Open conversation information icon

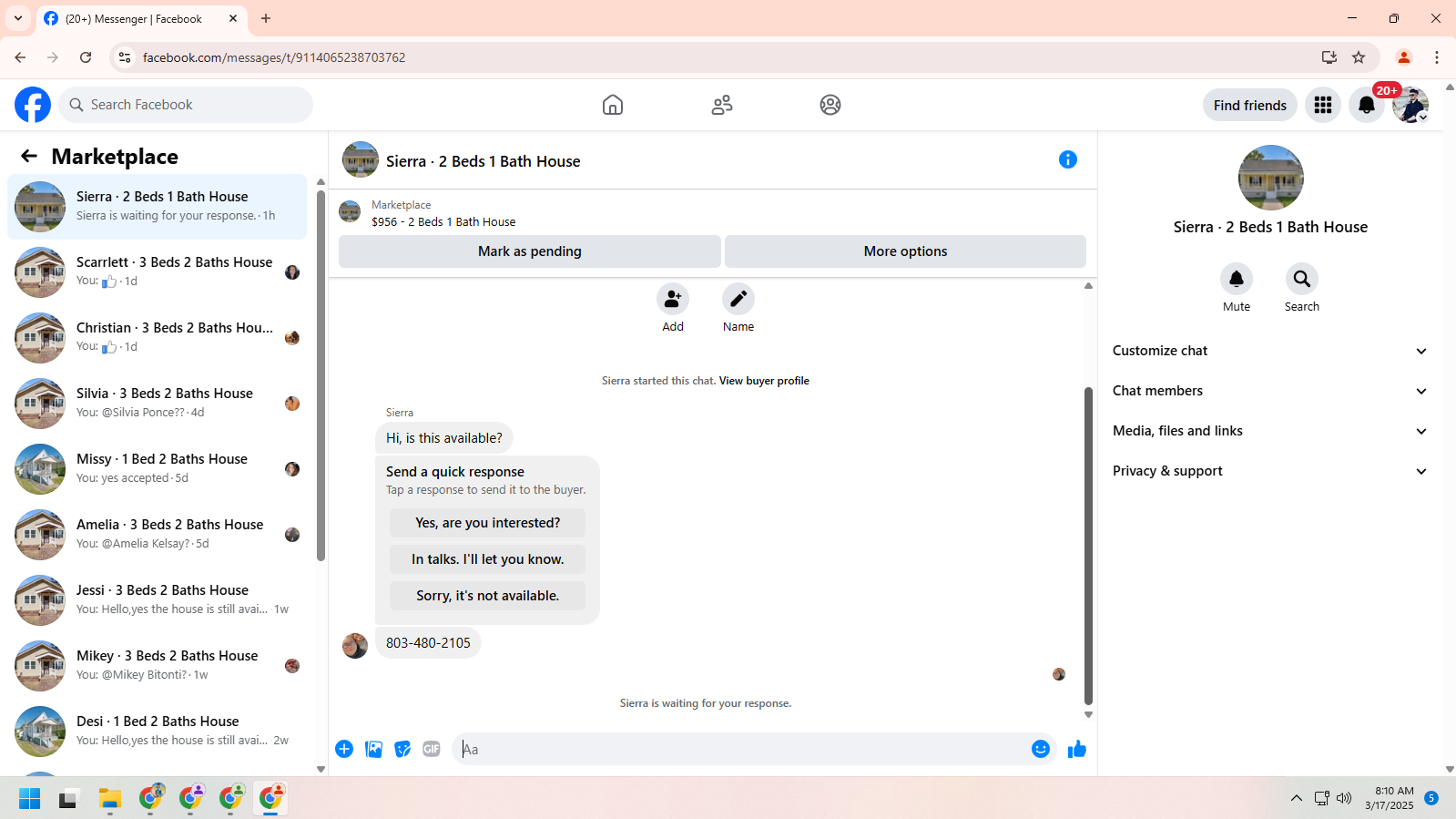point(1068,159)
